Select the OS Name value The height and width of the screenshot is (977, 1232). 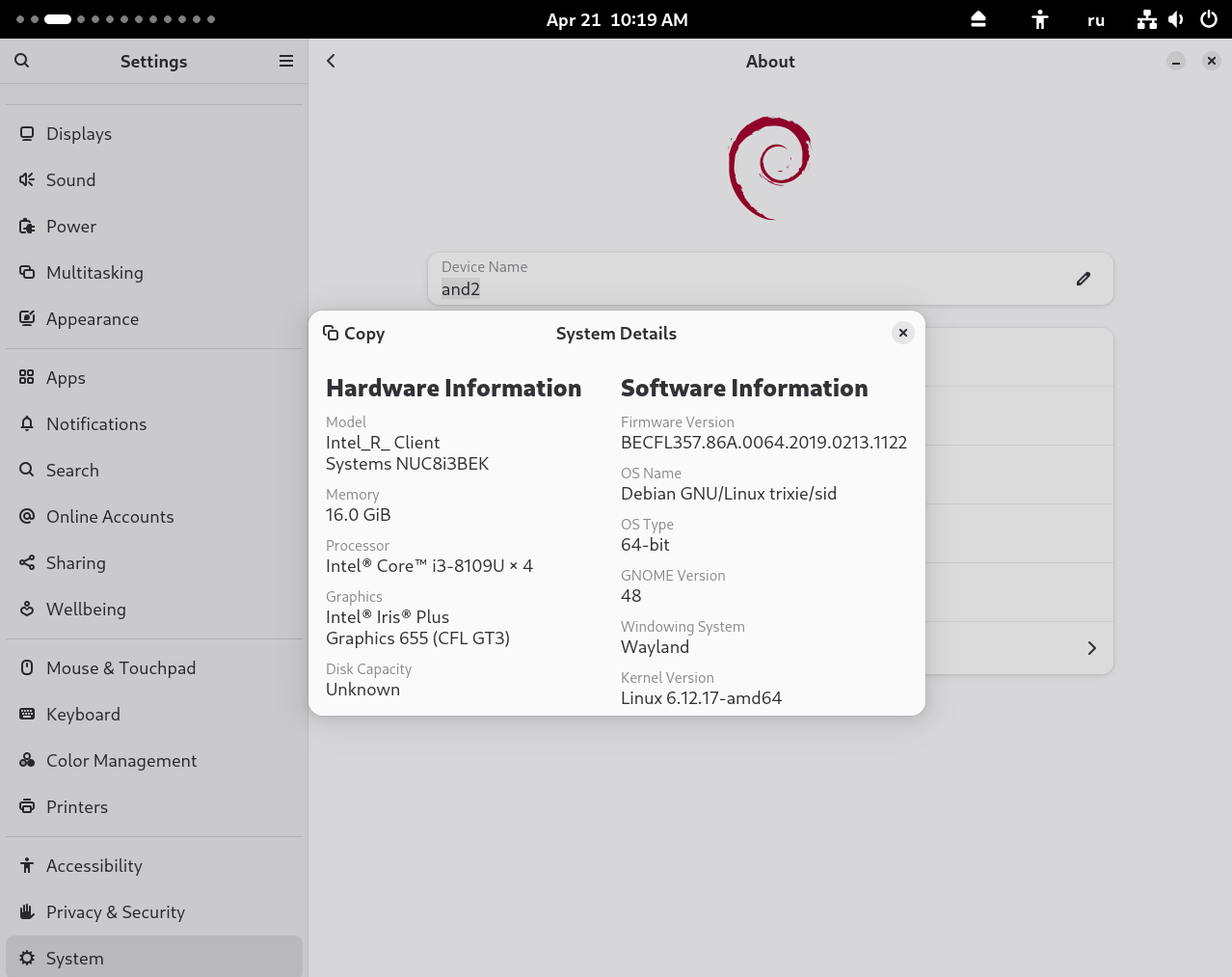[x=729, y=494]
